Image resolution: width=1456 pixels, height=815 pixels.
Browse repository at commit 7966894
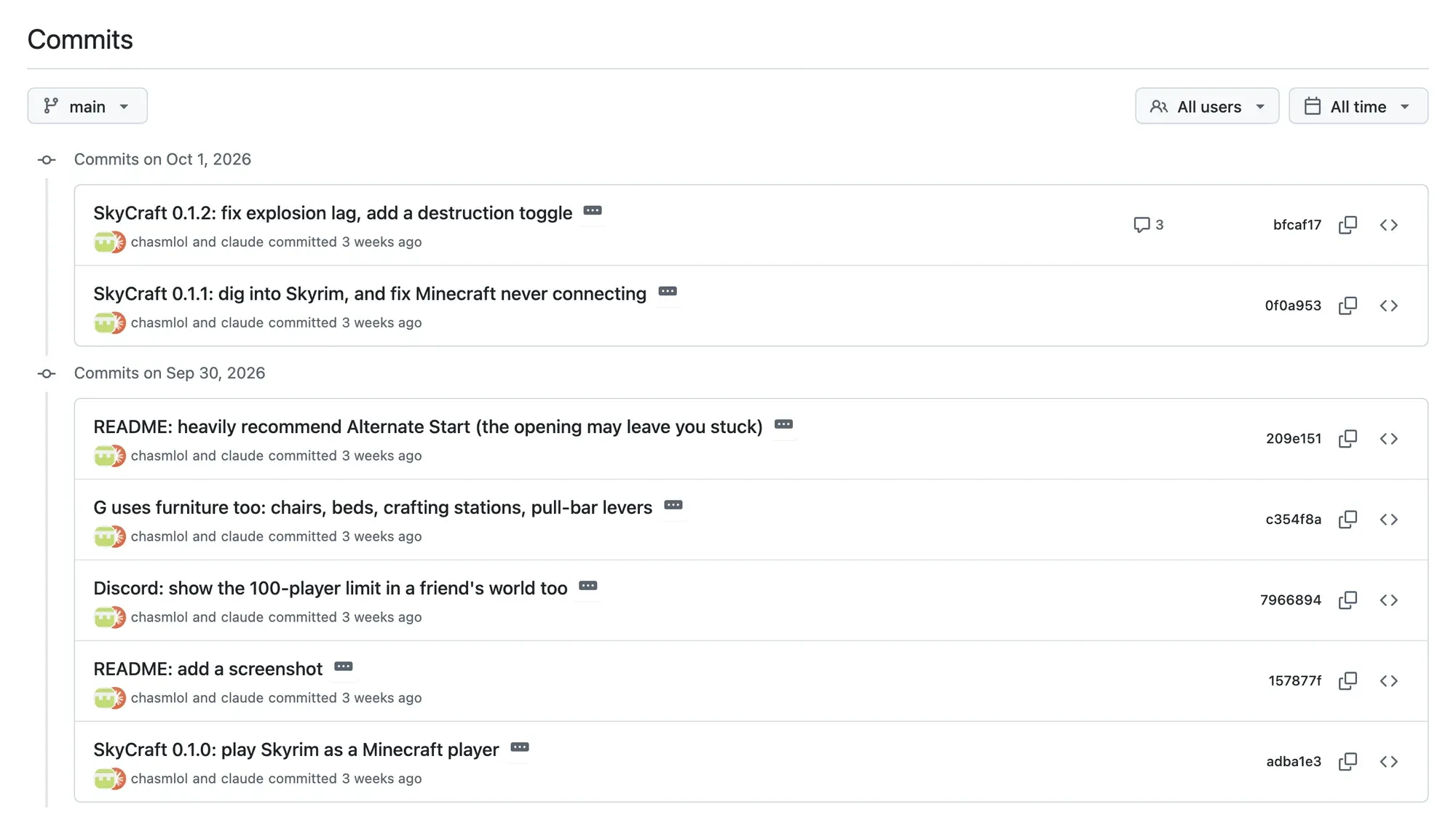tap(1388, 600)
